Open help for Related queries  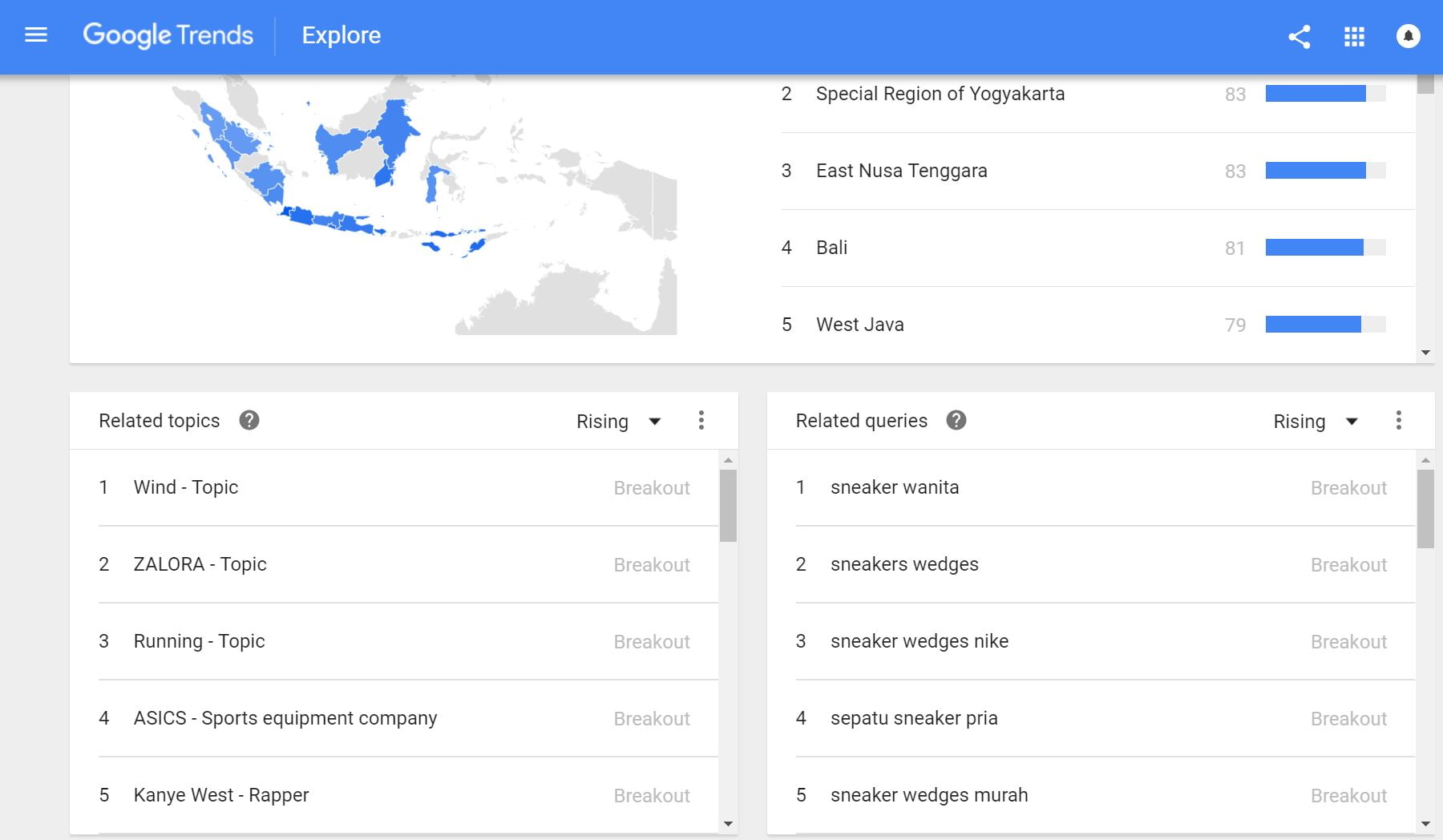pyautogui.click(x=956, y=420)
